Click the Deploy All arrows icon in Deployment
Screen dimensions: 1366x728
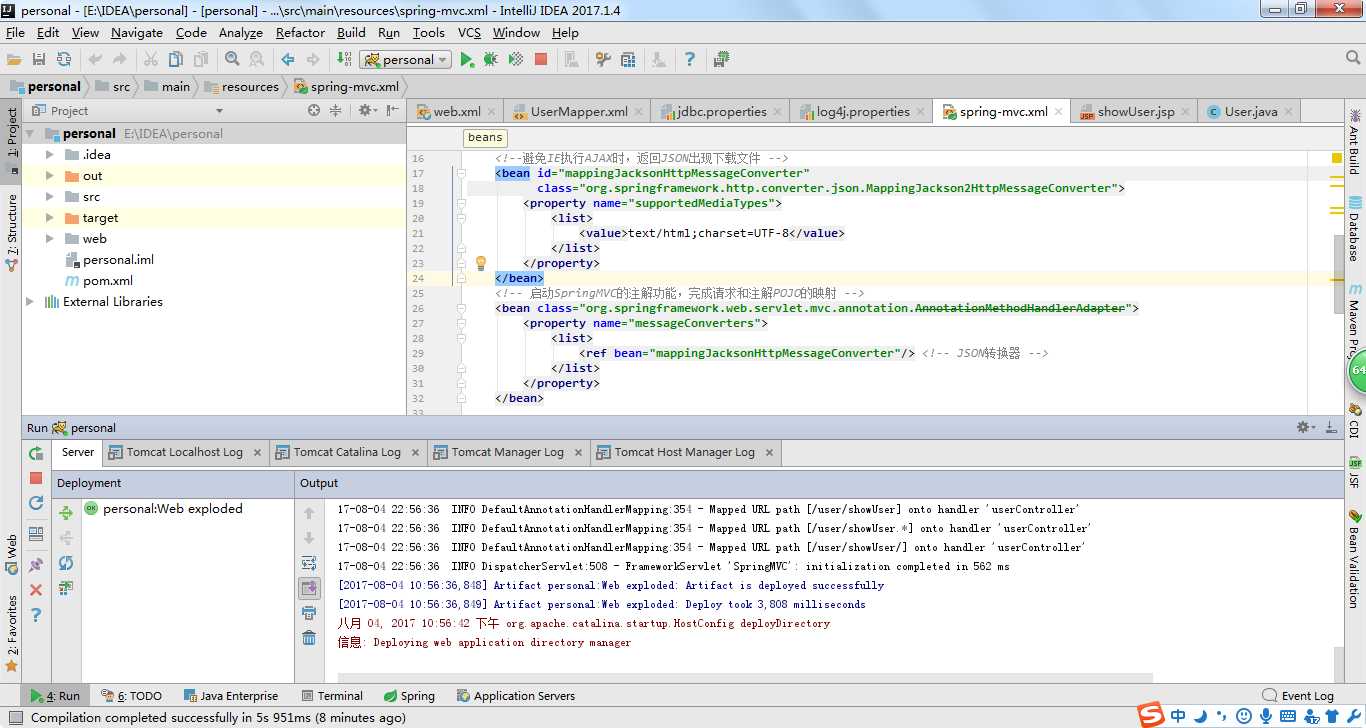[x=66, y=513]
